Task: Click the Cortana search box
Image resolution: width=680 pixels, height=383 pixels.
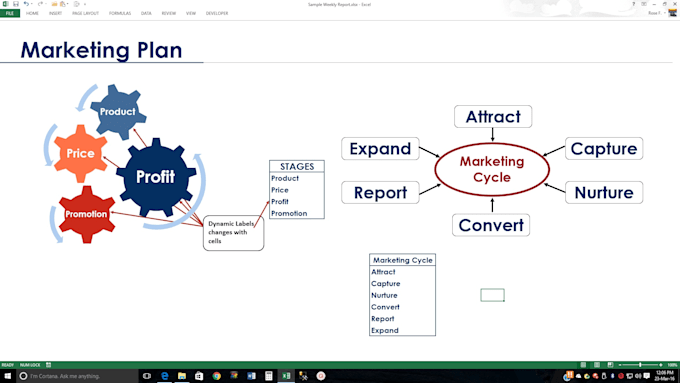Action: 77,376
